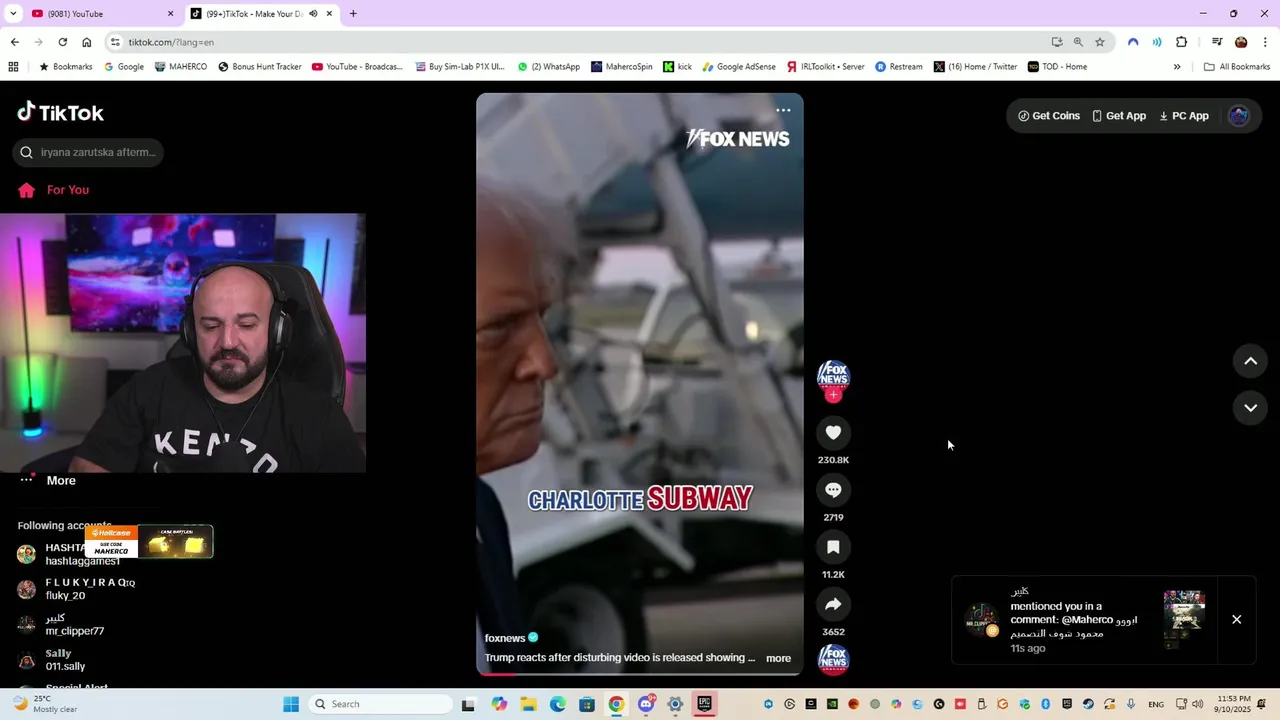This screenshot has height=720, width=1280.
Task: Open the spinning sound disc icon
Action: (833, 659)
